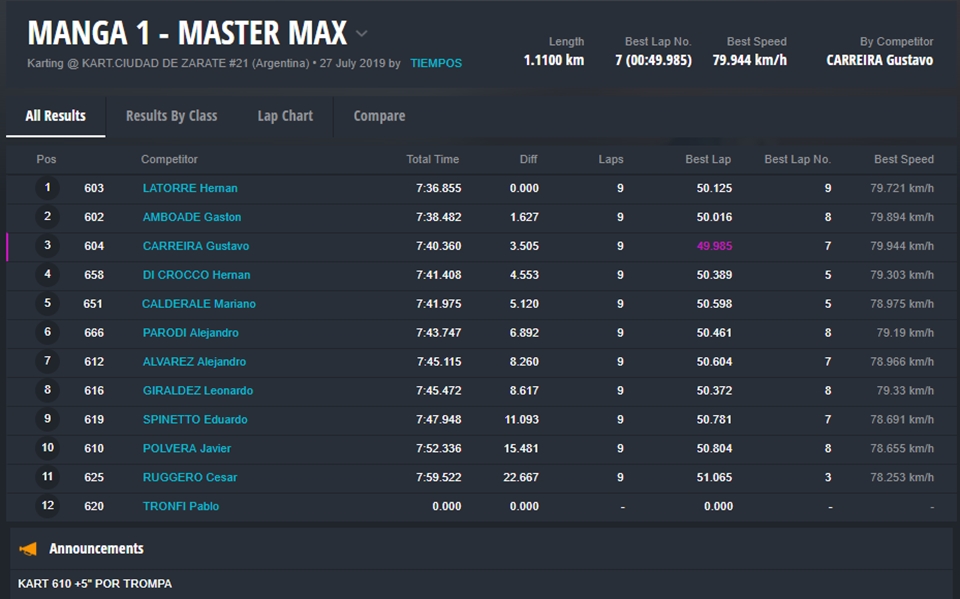This screenshot has height=599, width=960.
Task: Click the position 12 circle badge
Action: tap(47, 506)
